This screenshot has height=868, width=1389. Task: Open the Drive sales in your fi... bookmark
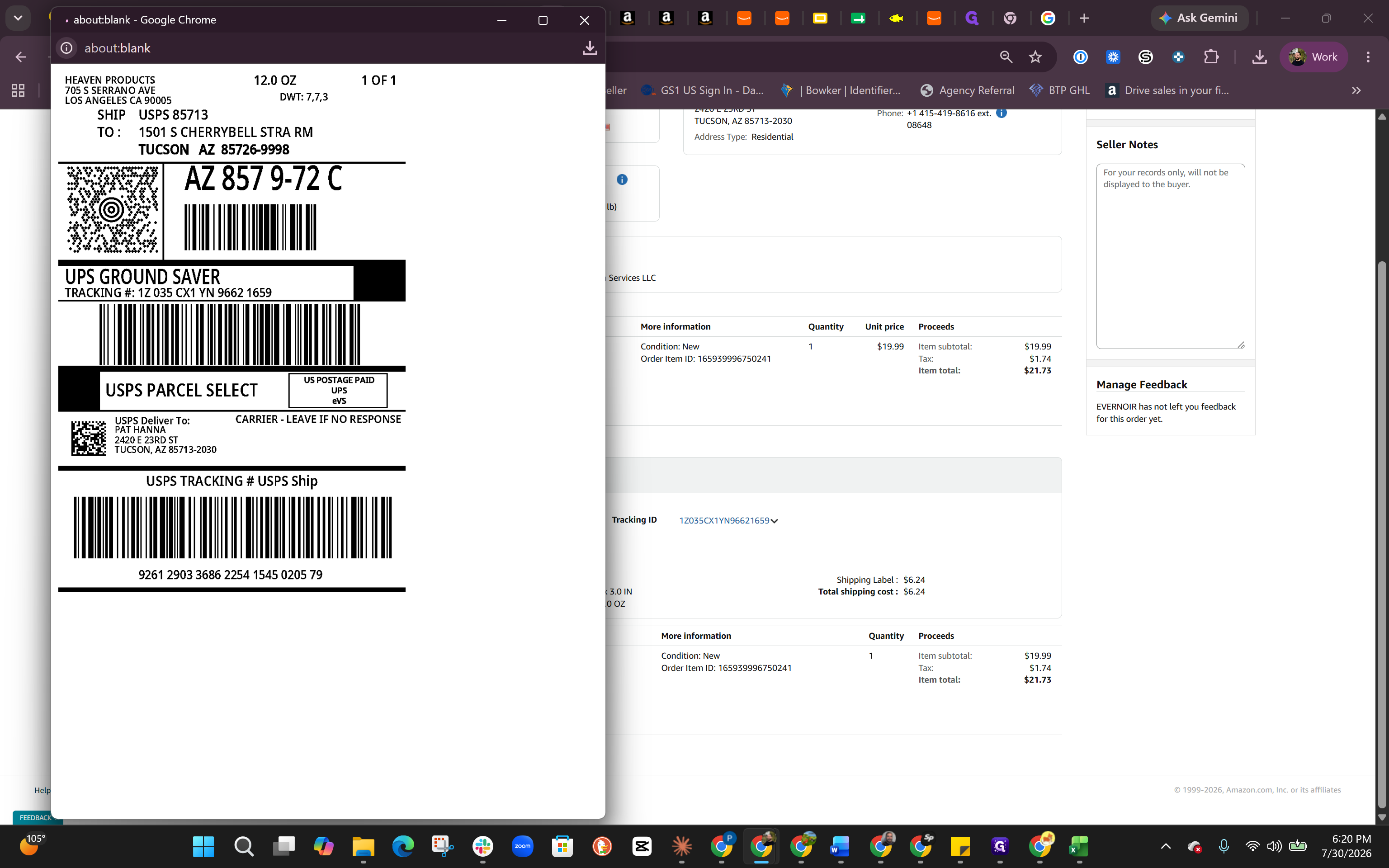1167,90
